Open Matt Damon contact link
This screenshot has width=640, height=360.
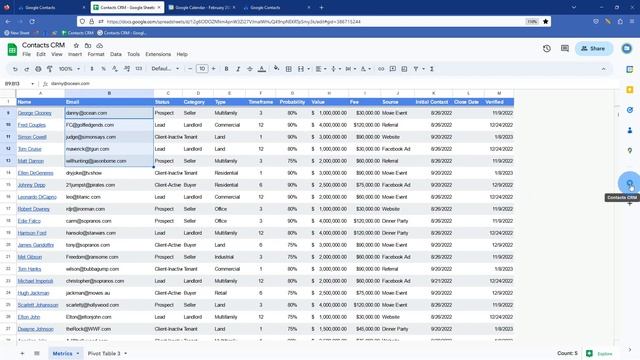click(x=31, y=161)
